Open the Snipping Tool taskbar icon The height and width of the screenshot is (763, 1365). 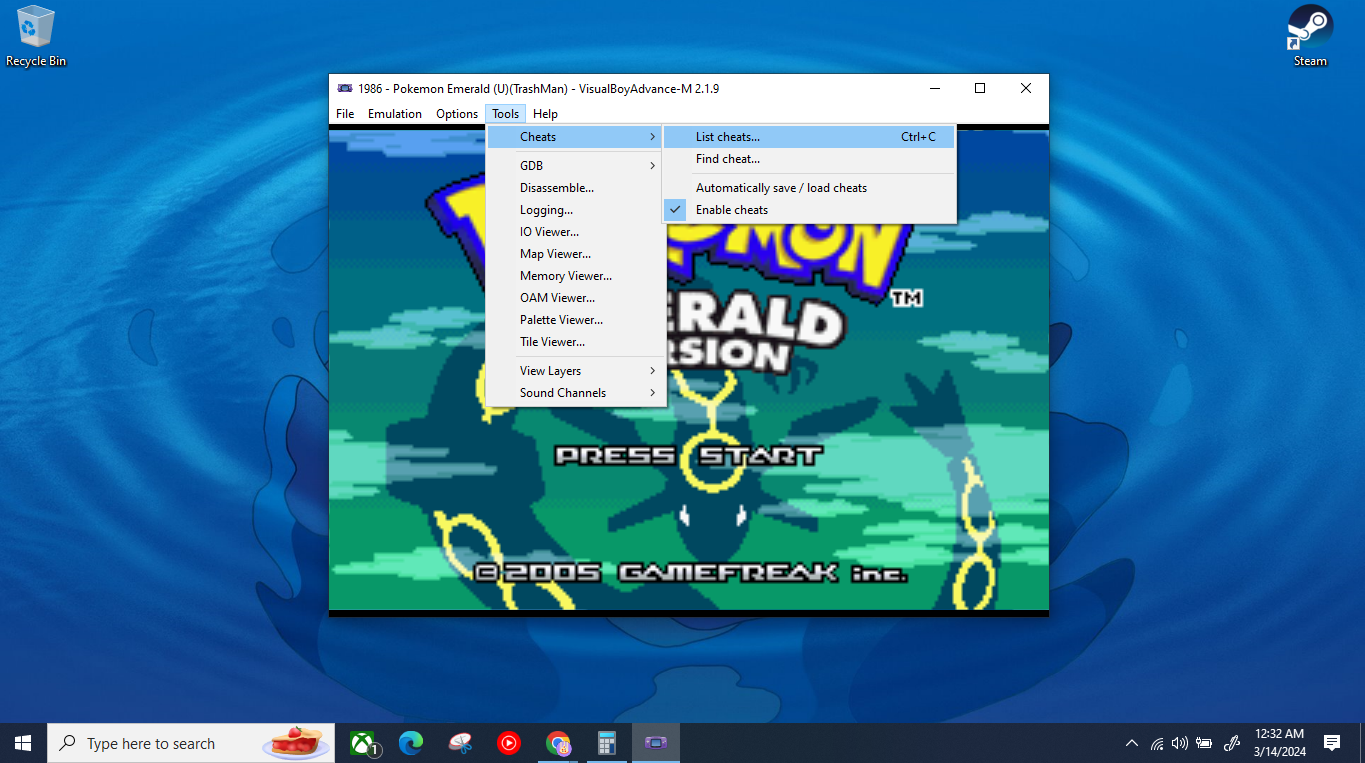click(x=460, y=743)
